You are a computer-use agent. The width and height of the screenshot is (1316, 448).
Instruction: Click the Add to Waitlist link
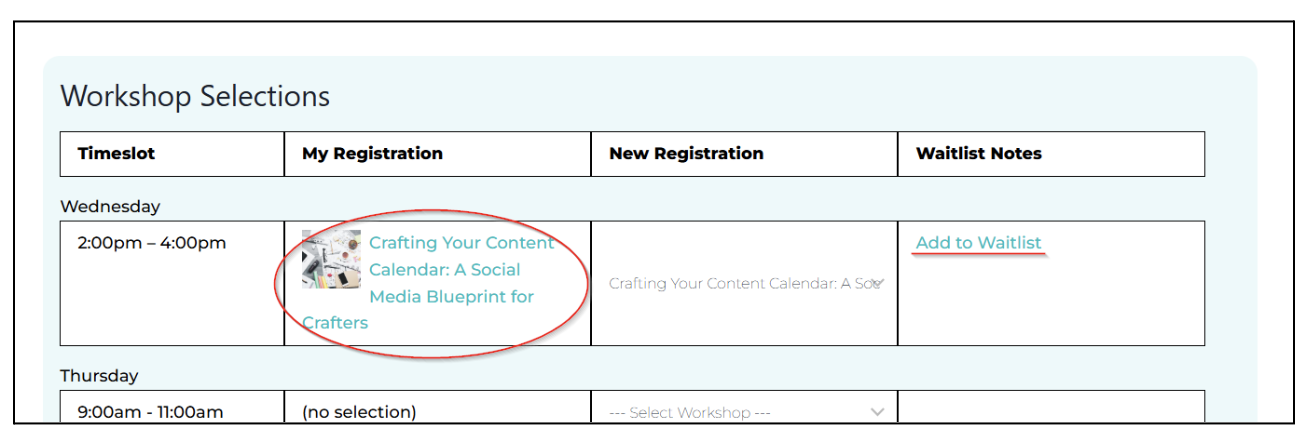(978, 243)
